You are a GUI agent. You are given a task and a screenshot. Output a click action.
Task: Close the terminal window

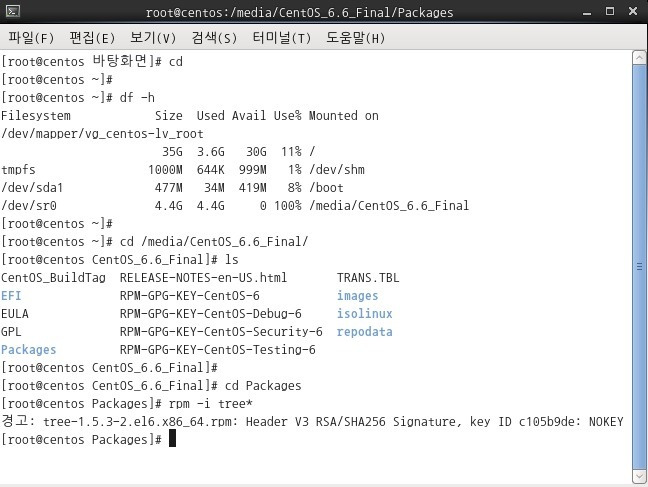(x=633, y=11)
